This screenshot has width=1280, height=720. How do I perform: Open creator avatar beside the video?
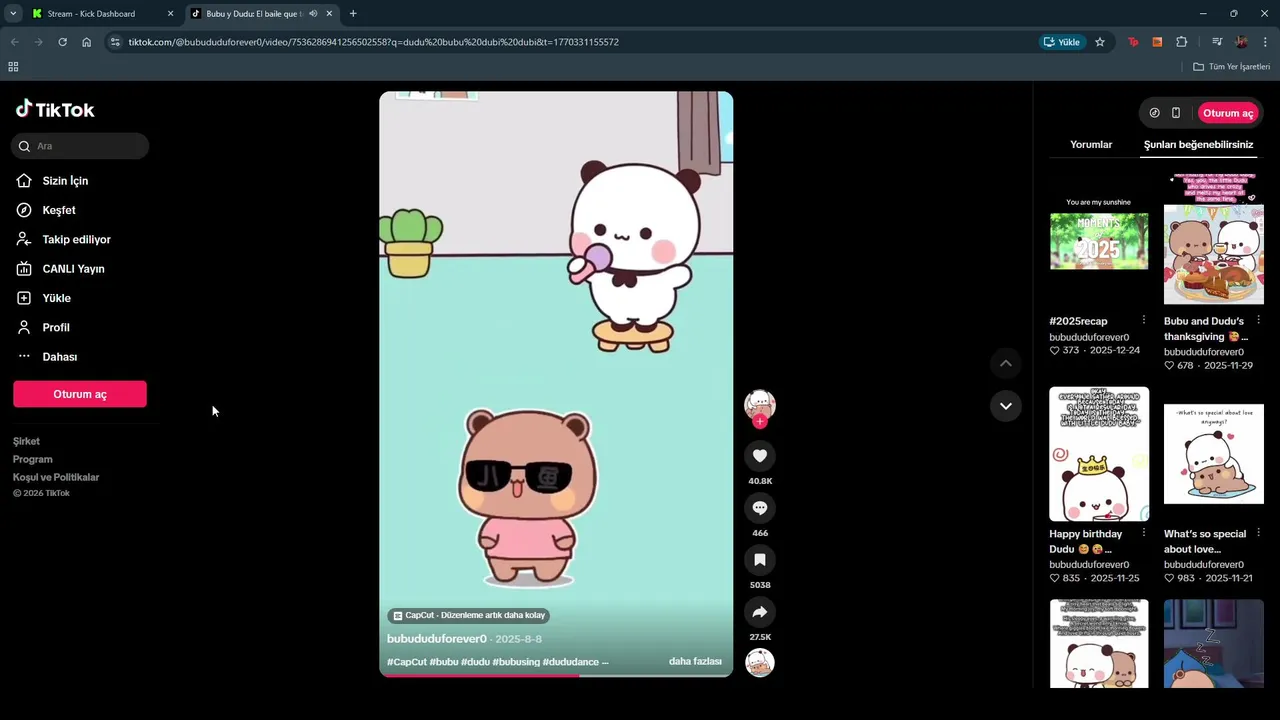pyautogui.click(x=760, y=404)
